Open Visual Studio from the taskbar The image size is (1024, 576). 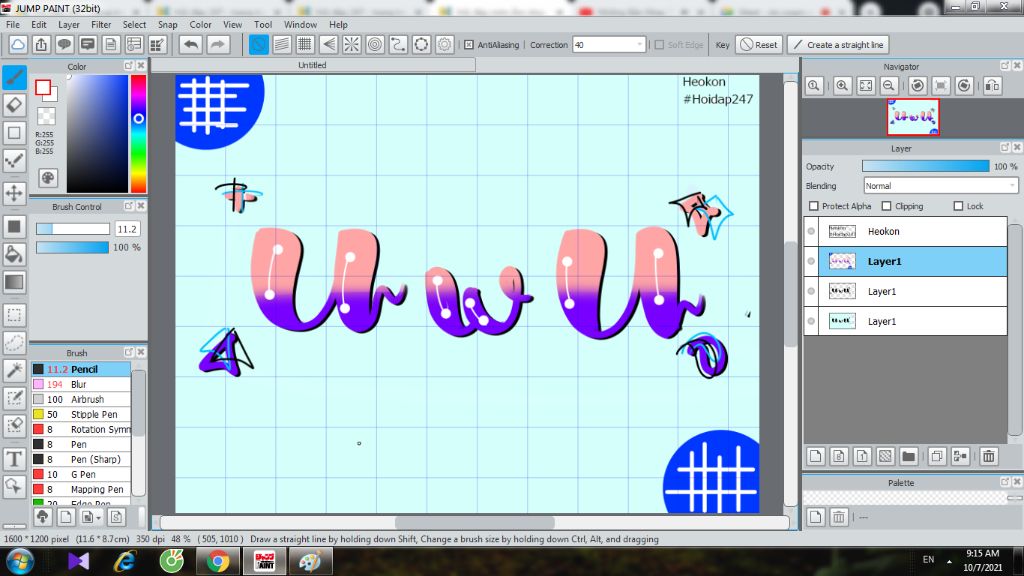point(78,561)
